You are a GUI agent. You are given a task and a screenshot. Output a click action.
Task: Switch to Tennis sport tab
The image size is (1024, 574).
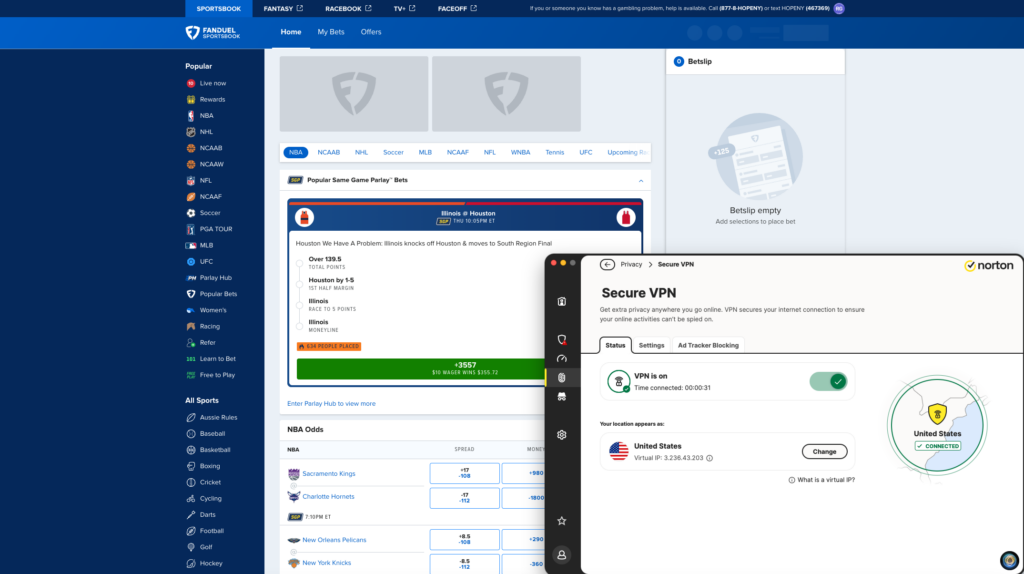pyautogui.click(x=554, y=153)
